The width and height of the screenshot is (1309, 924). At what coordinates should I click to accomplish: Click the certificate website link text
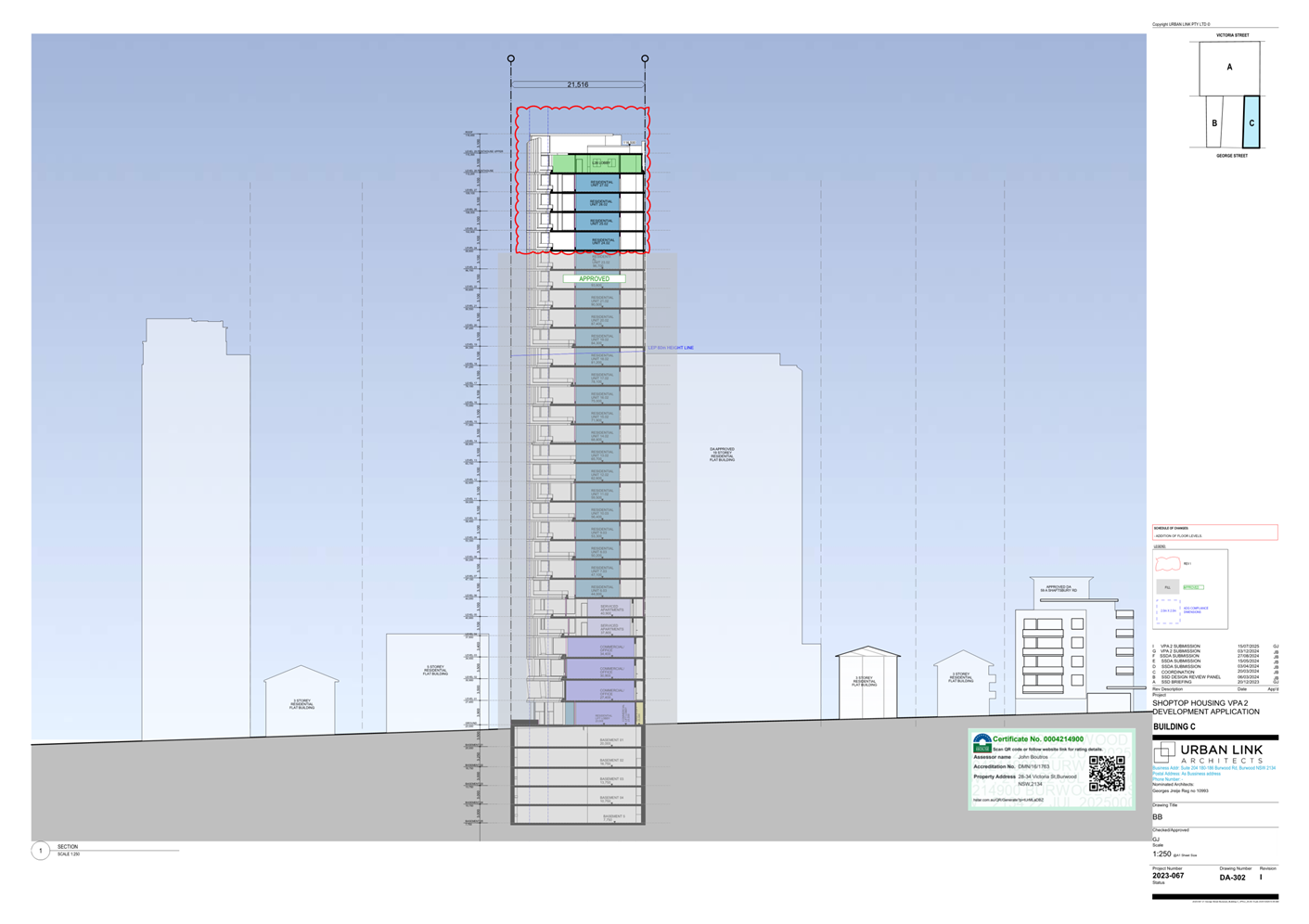[1007, 800]
